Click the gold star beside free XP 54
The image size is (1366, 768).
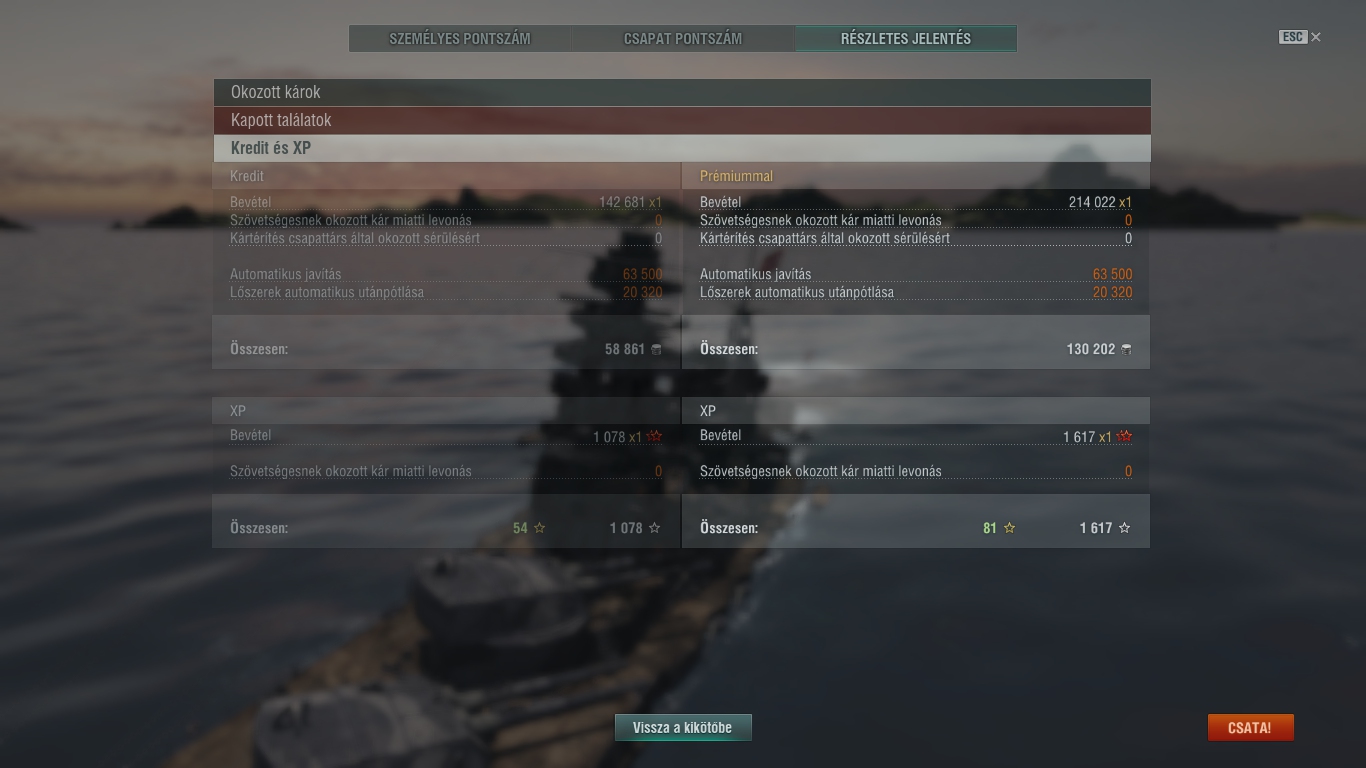pos(540,528)
